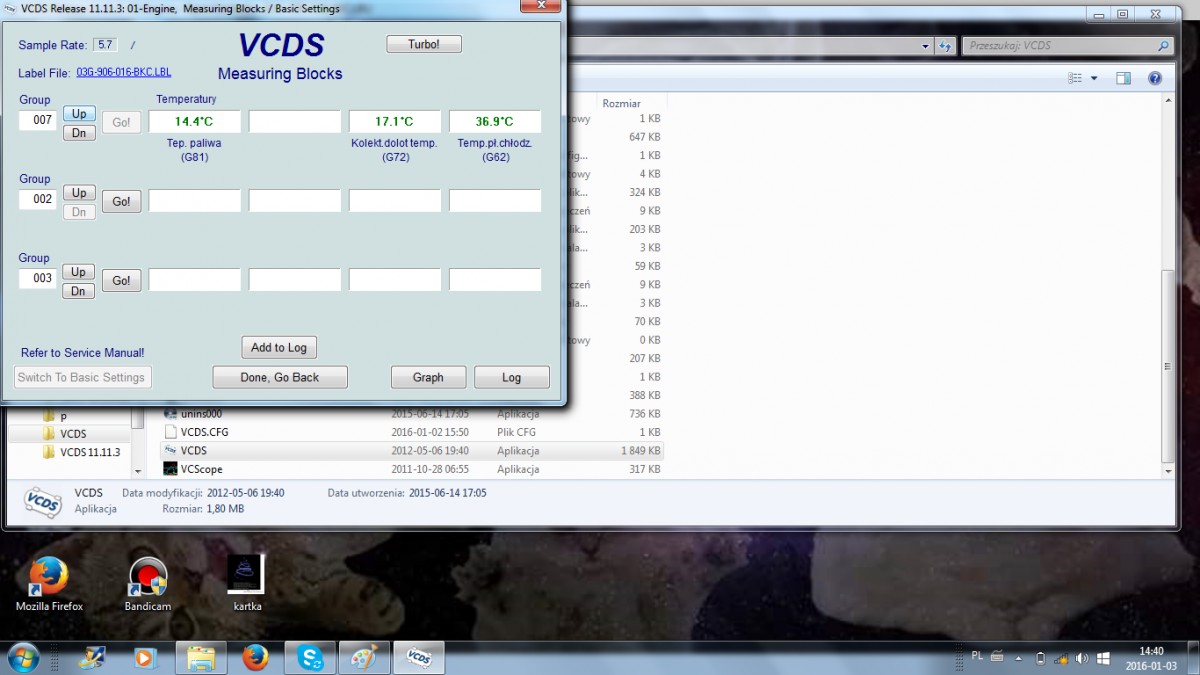Click Go! for Group 002
Image resolution: width=1200 pixels, height=675 pixels.
pos(121,202)
